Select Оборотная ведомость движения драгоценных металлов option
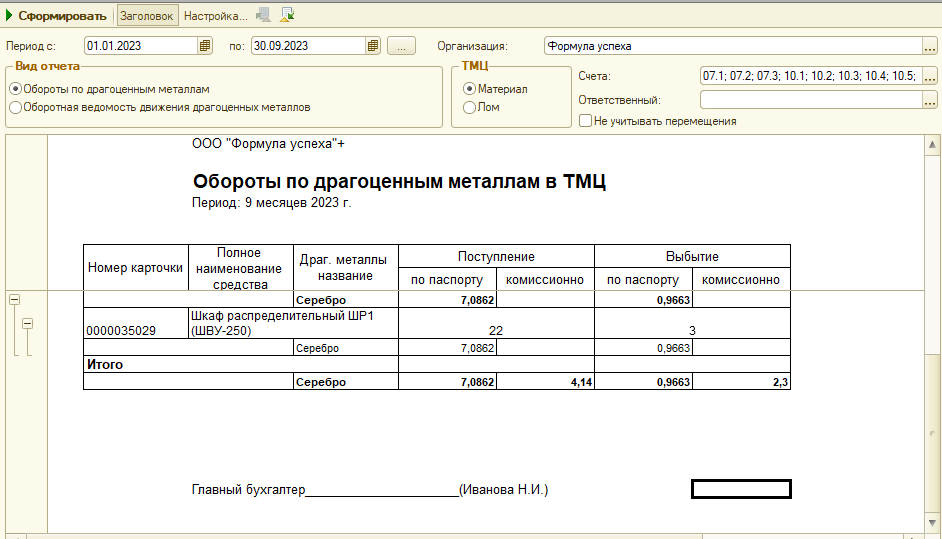 point(15,107)
